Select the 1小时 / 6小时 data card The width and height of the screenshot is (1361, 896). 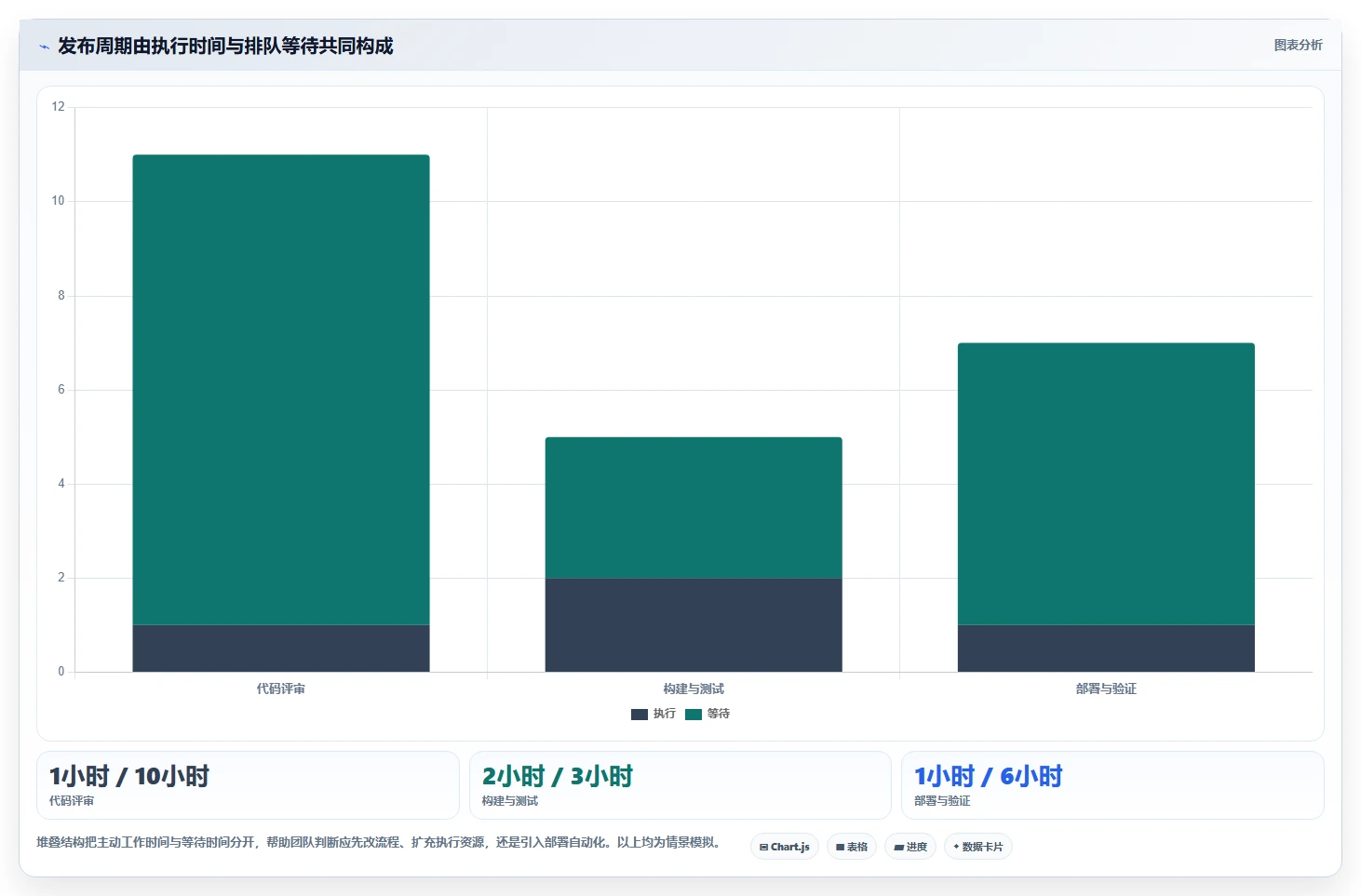pyautogui.click(x=1112, y=785)
